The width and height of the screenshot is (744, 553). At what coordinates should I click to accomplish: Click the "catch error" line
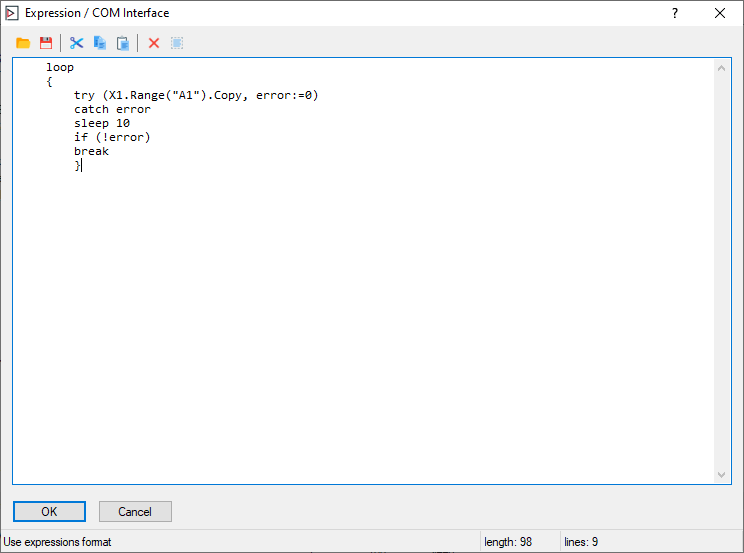pyautogui.click(x=112, y=109)
